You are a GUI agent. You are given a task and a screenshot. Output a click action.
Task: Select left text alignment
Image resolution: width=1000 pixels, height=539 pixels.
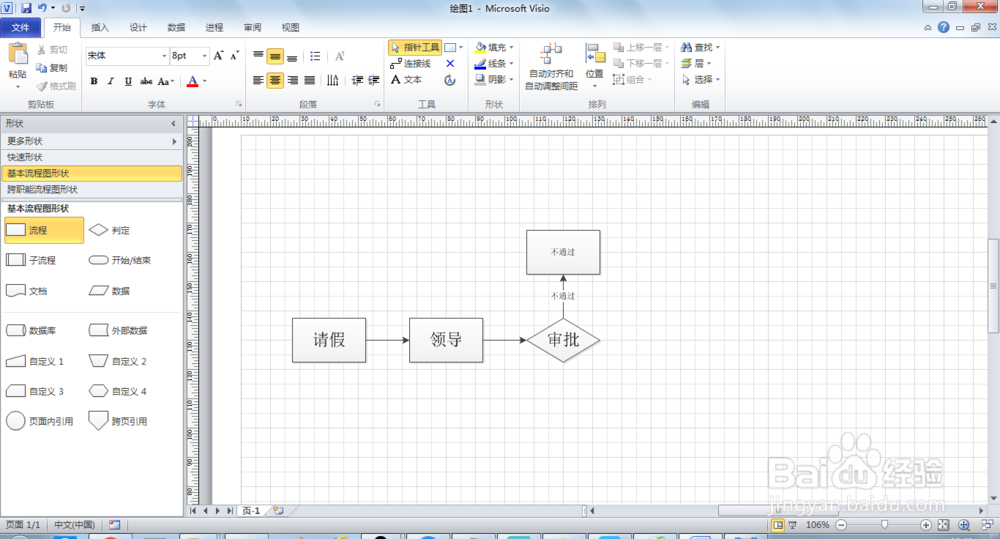pos(258,80)
